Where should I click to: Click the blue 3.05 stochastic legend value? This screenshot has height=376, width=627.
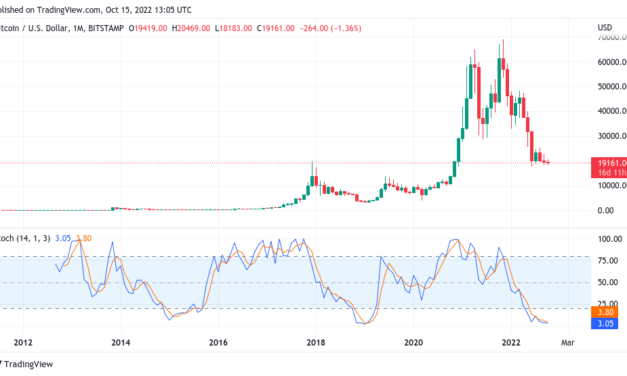(63, 238)
